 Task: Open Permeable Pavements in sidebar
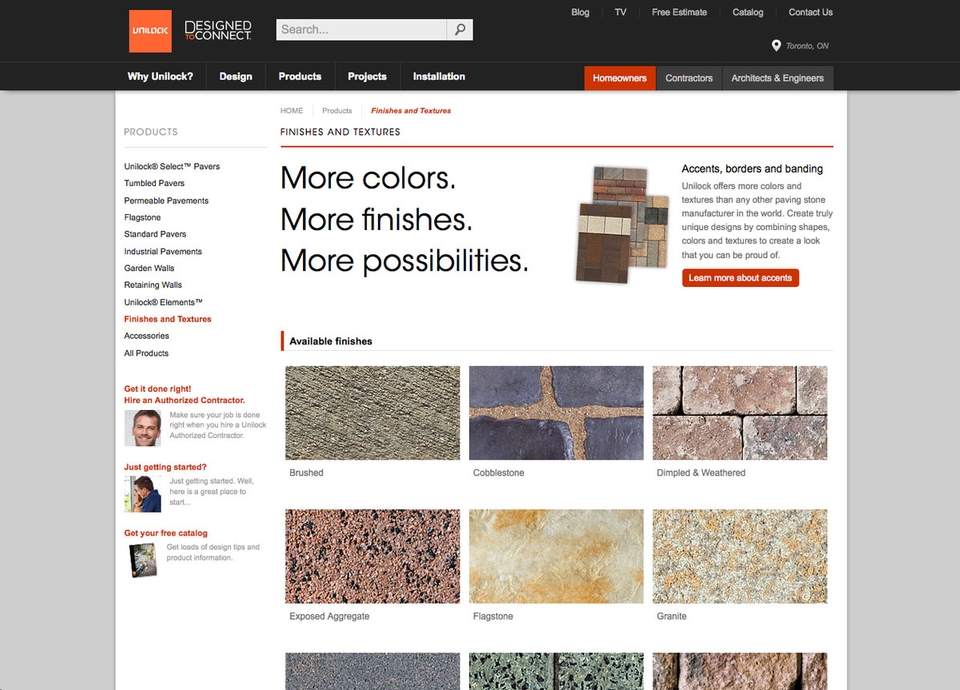click(167, 201)
